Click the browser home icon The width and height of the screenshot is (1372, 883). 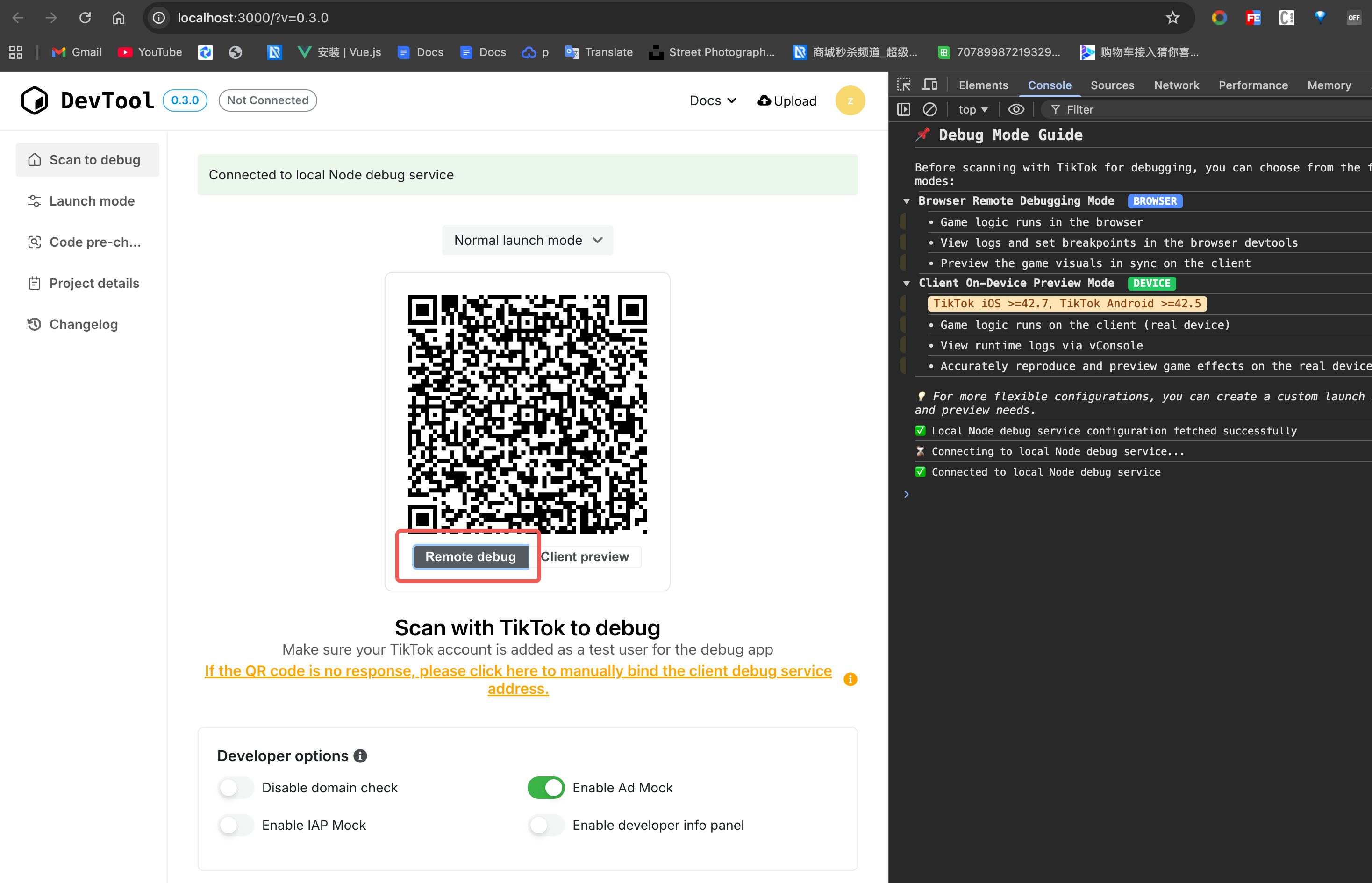[x=119, y=18]
